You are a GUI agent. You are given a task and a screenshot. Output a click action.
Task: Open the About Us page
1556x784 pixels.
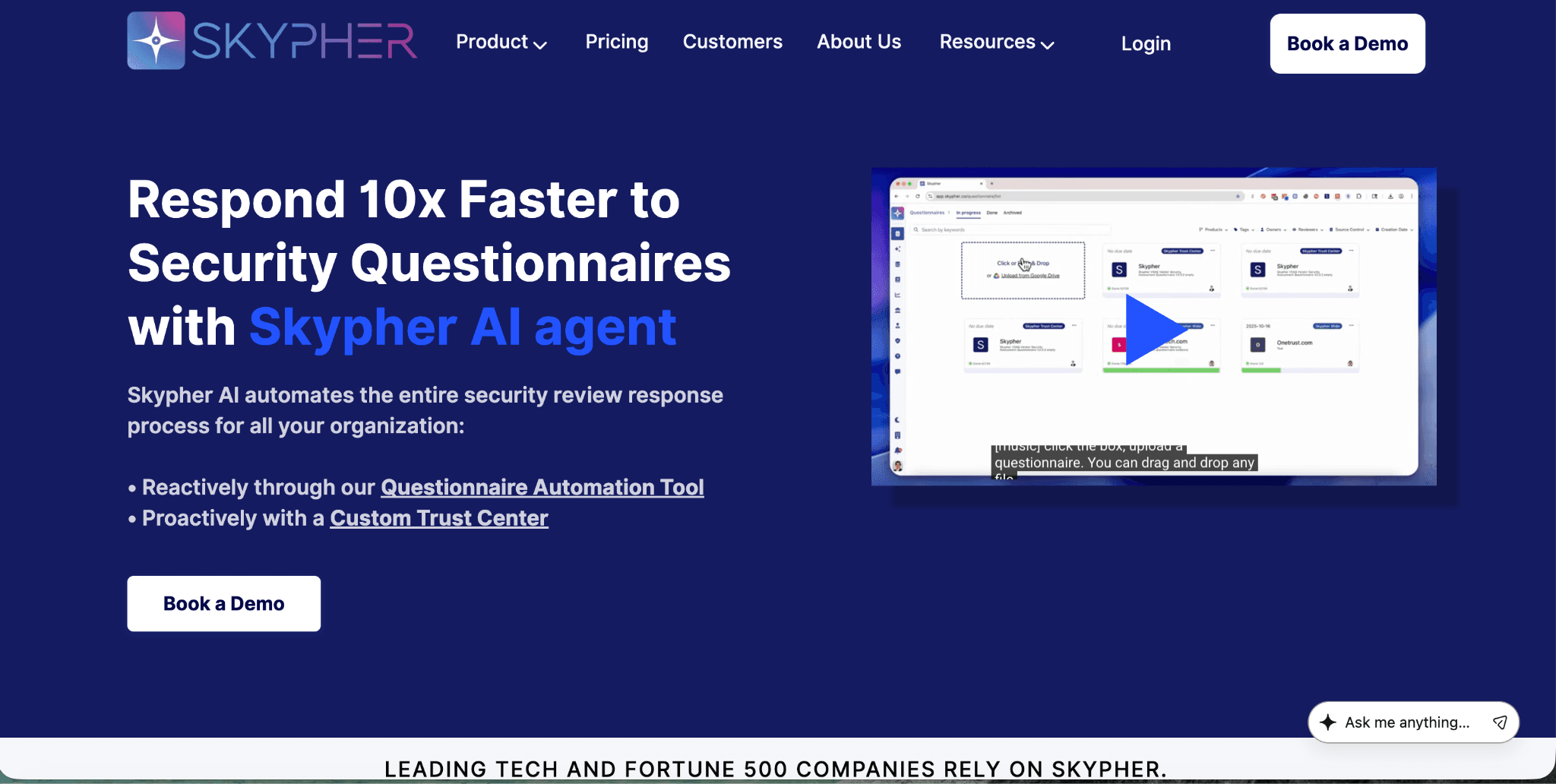point(859,42)
